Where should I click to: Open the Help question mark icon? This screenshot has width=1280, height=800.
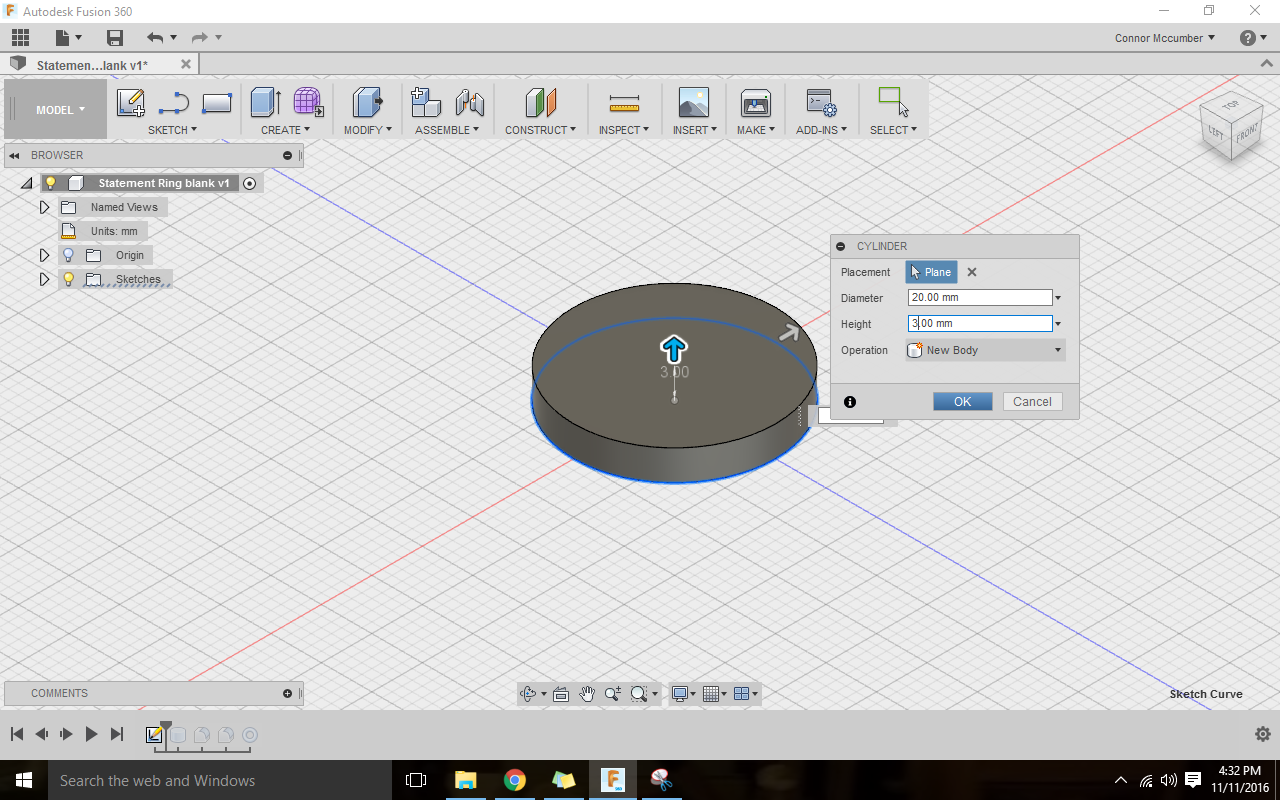(1247, 38)
